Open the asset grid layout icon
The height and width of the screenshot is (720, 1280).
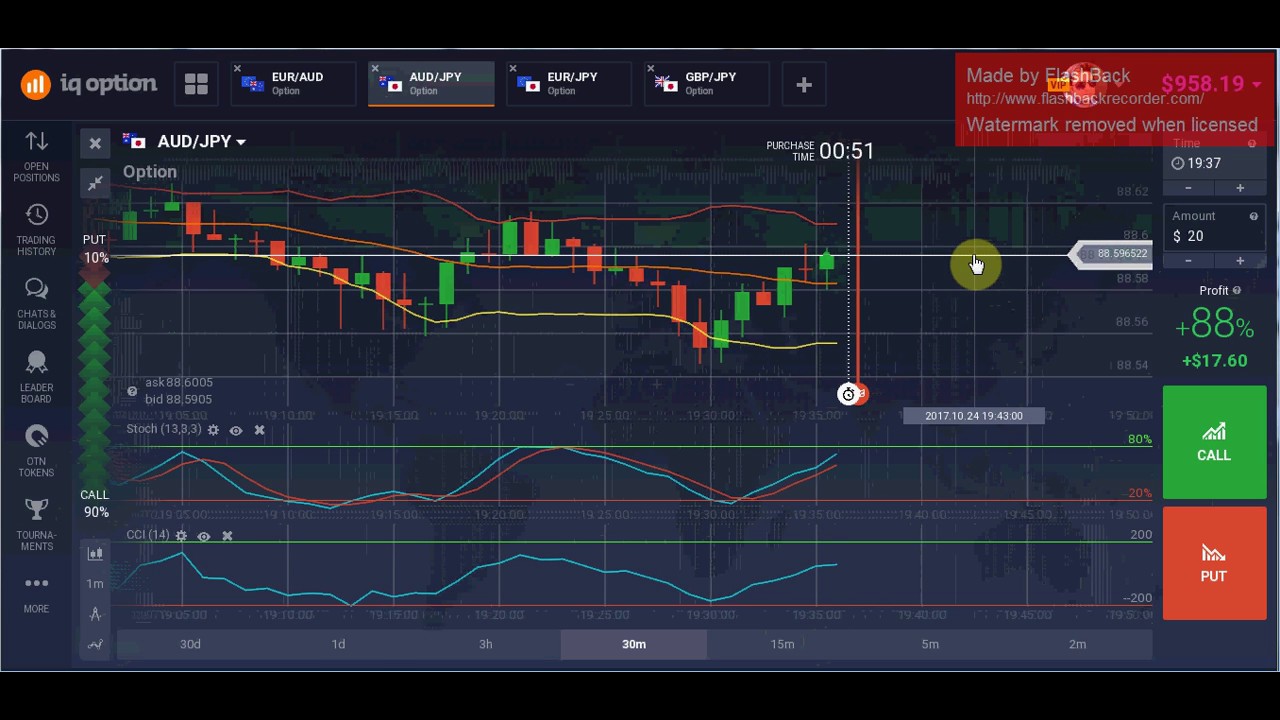click(x=196, y=84)
